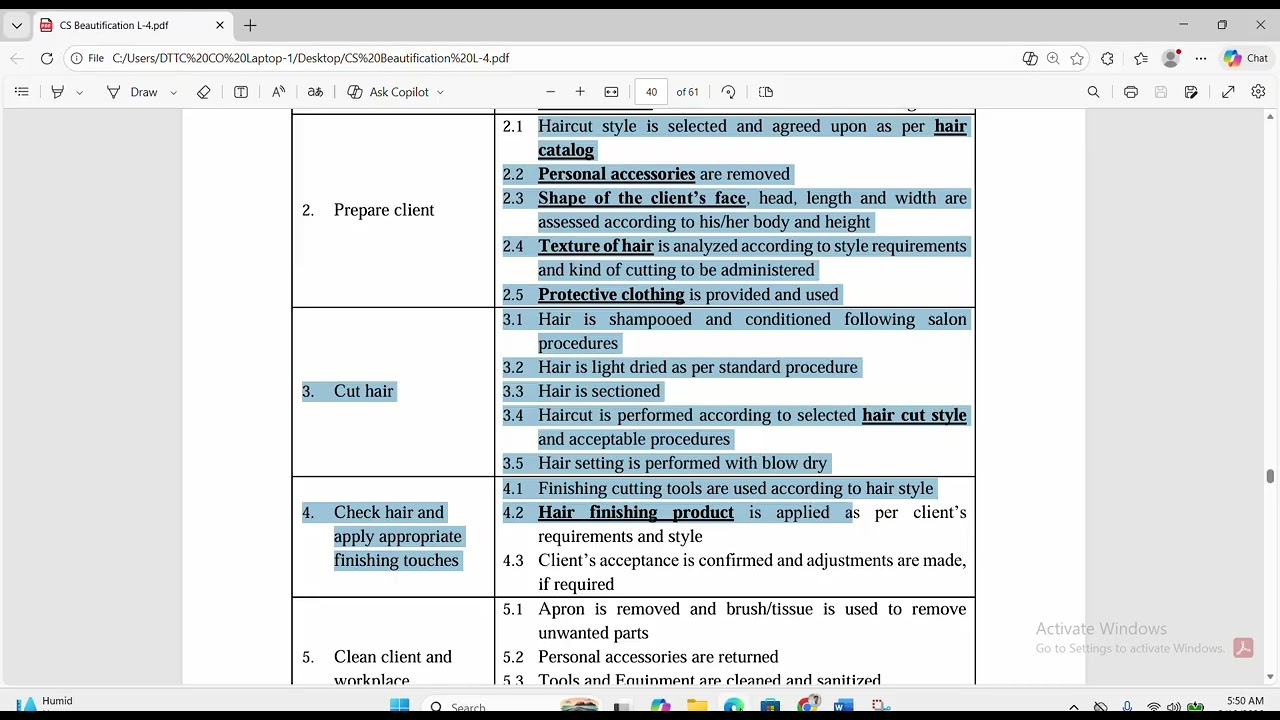The width and height of the screenshot is (1280, 720).
Task: Click the address bar zoom magnifier icon
Action: coord(1053,58)
